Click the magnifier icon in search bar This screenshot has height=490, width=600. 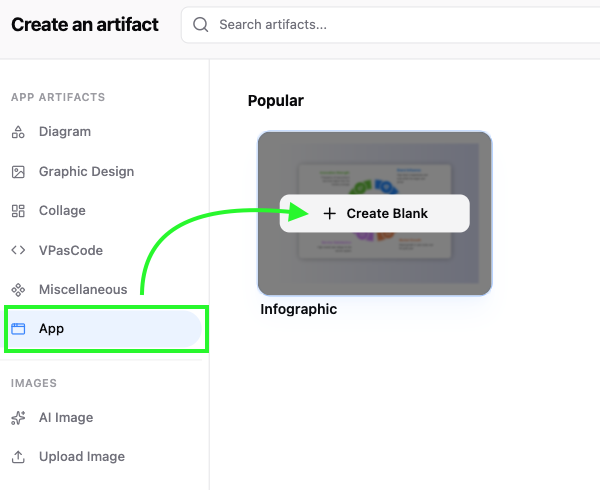201,25
